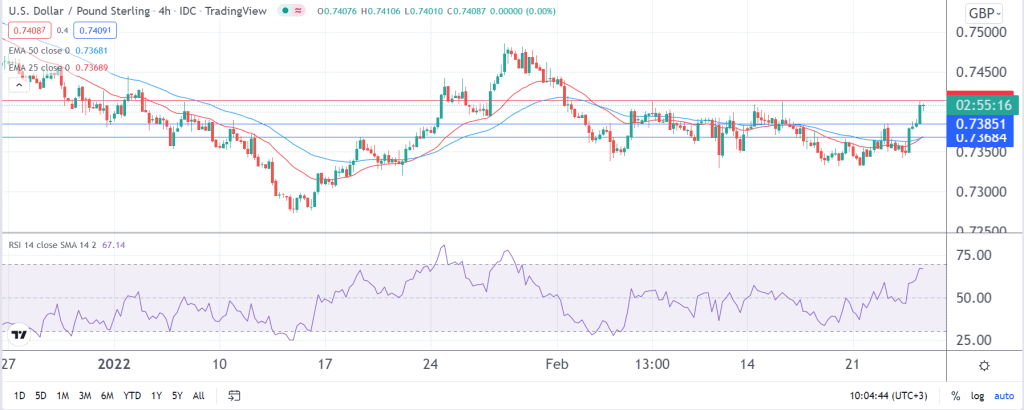Open the Go to date calendar icon
The width and height of the screenshot is (1024, 410).
pyautogui.click(x=235, y=396)
